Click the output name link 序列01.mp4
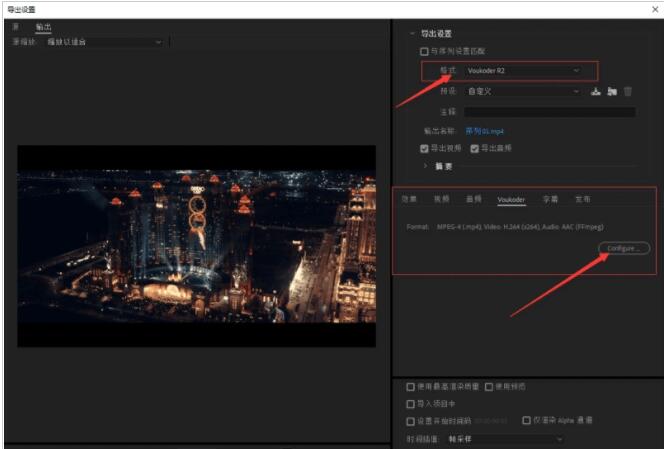Screen dimensions: 664x449 click(484, 131)
